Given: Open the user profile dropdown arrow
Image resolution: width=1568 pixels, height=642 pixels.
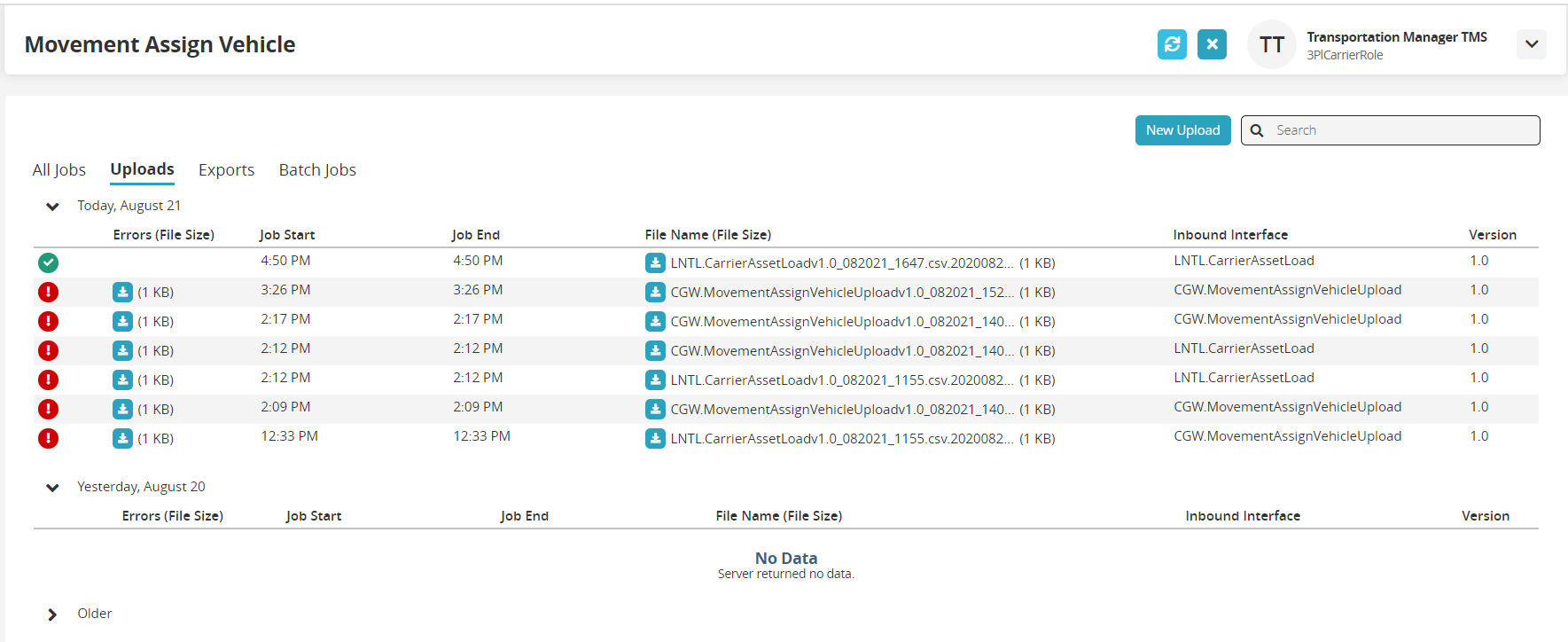Looking at the screenshot, I should 1531,44.
